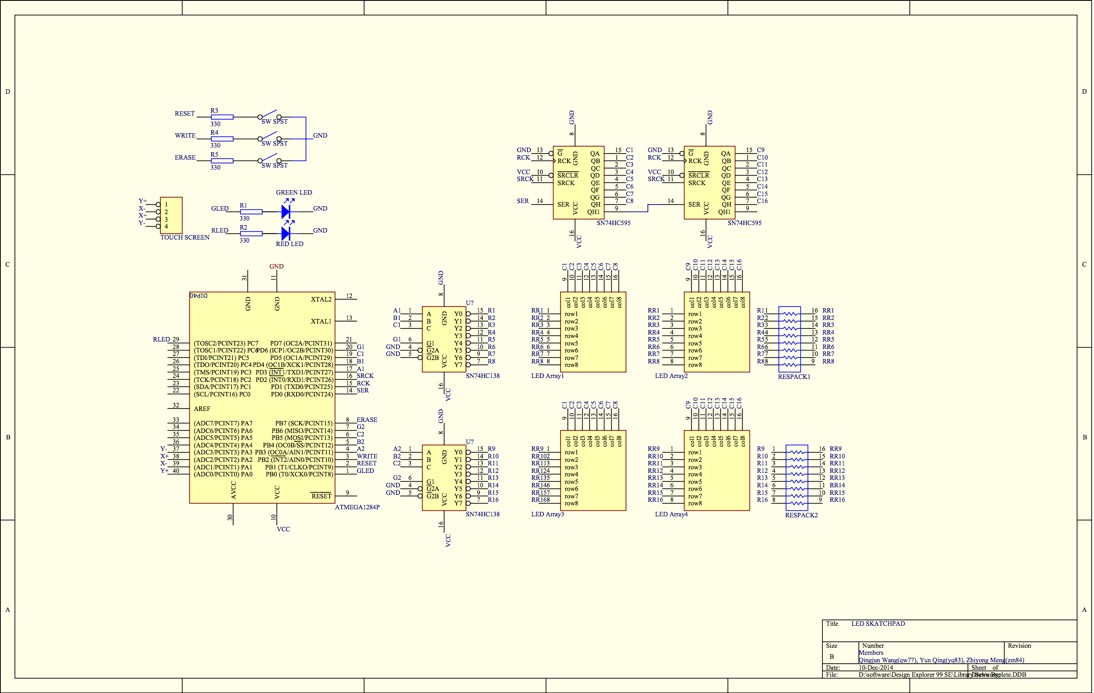Click the AVCC pin label
Image resolution: width=1094 pixels, height=693 pixels.
234,490
